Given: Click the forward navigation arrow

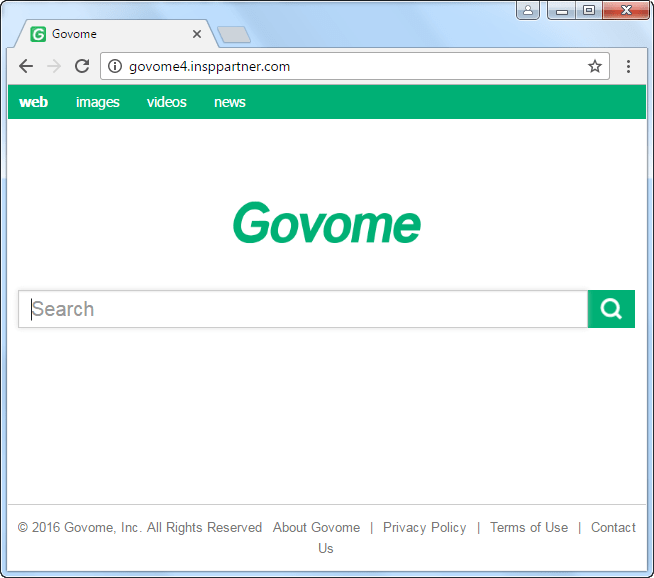Looking at the screenshot, I should tap(54, 66).
